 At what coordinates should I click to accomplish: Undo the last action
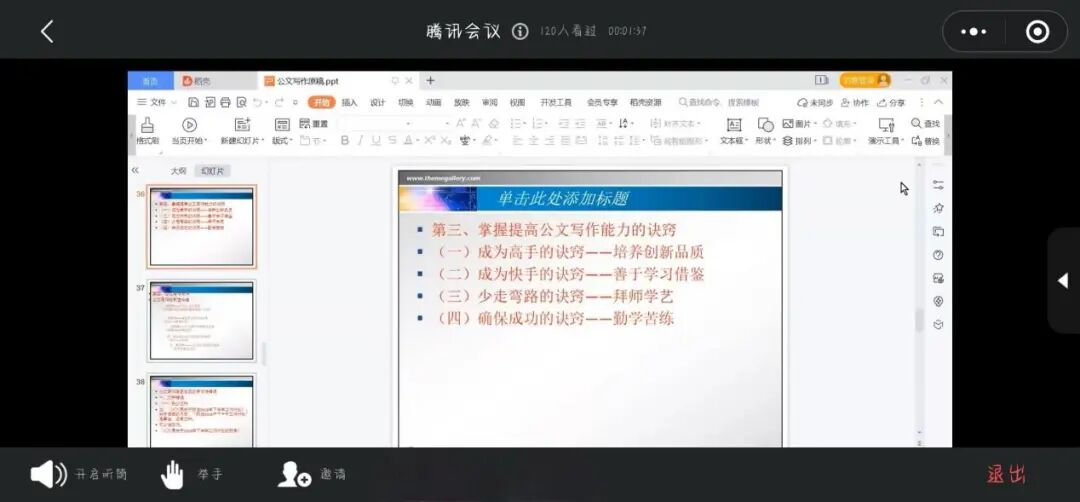tap(257, 103)
